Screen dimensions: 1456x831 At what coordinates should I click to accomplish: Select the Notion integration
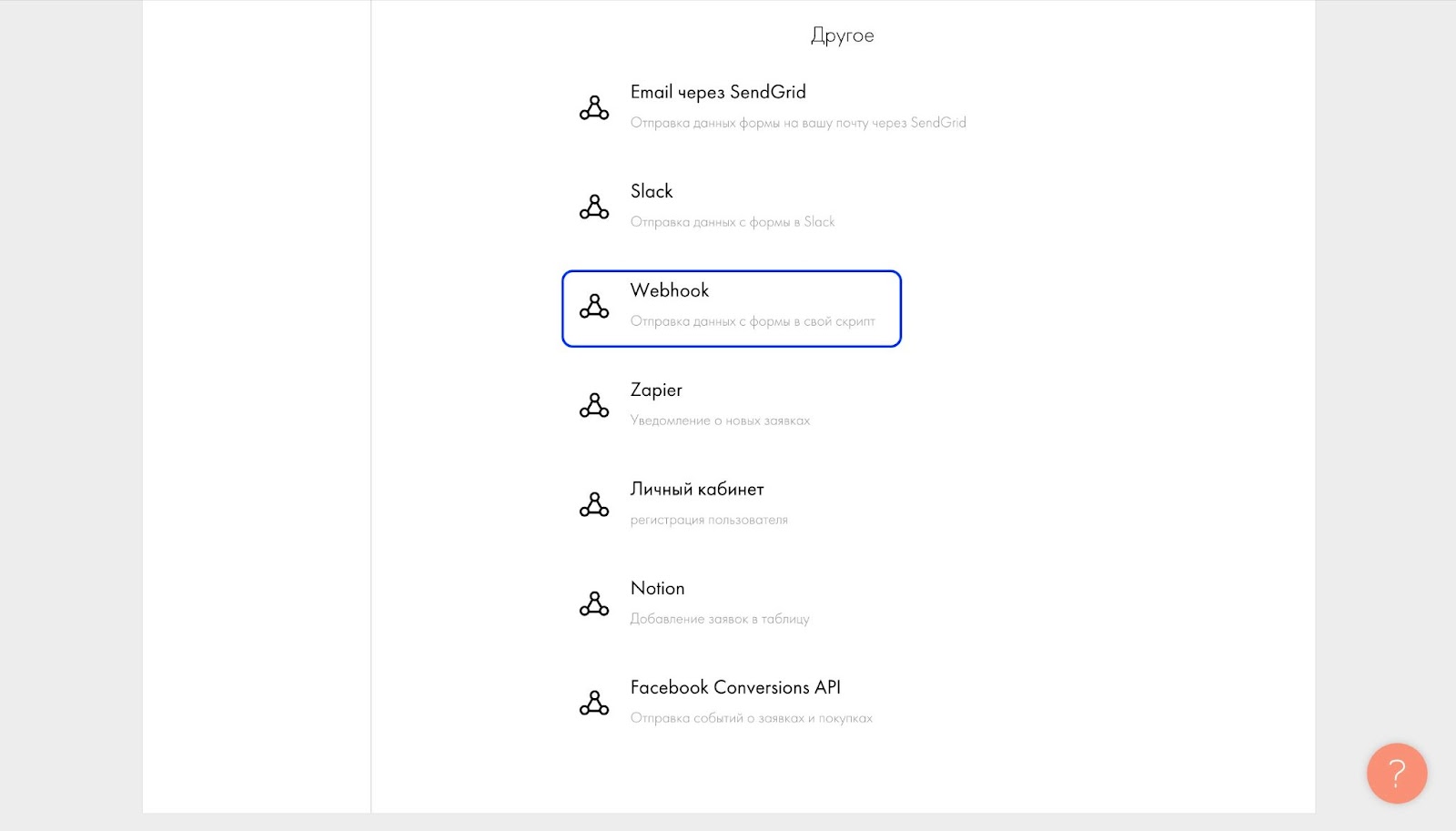coord(657,588)
